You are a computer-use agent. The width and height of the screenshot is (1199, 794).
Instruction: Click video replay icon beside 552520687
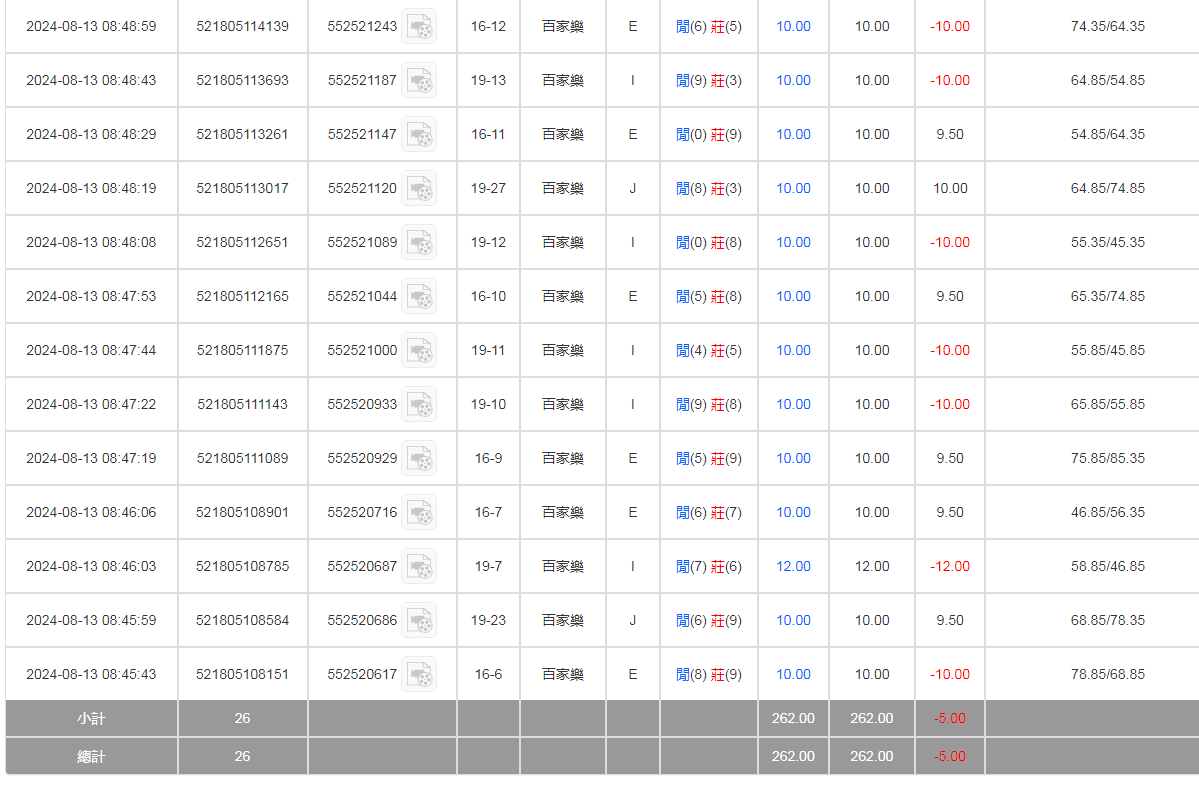(419, 567)
